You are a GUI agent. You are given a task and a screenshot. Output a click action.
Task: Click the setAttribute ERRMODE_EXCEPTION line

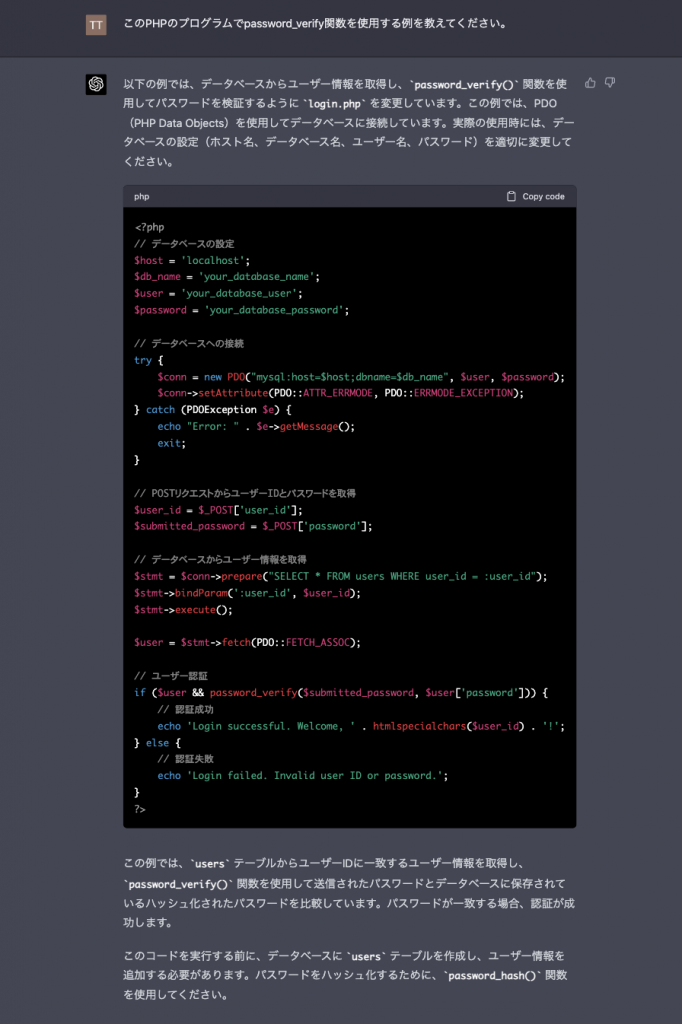(340, 392)
